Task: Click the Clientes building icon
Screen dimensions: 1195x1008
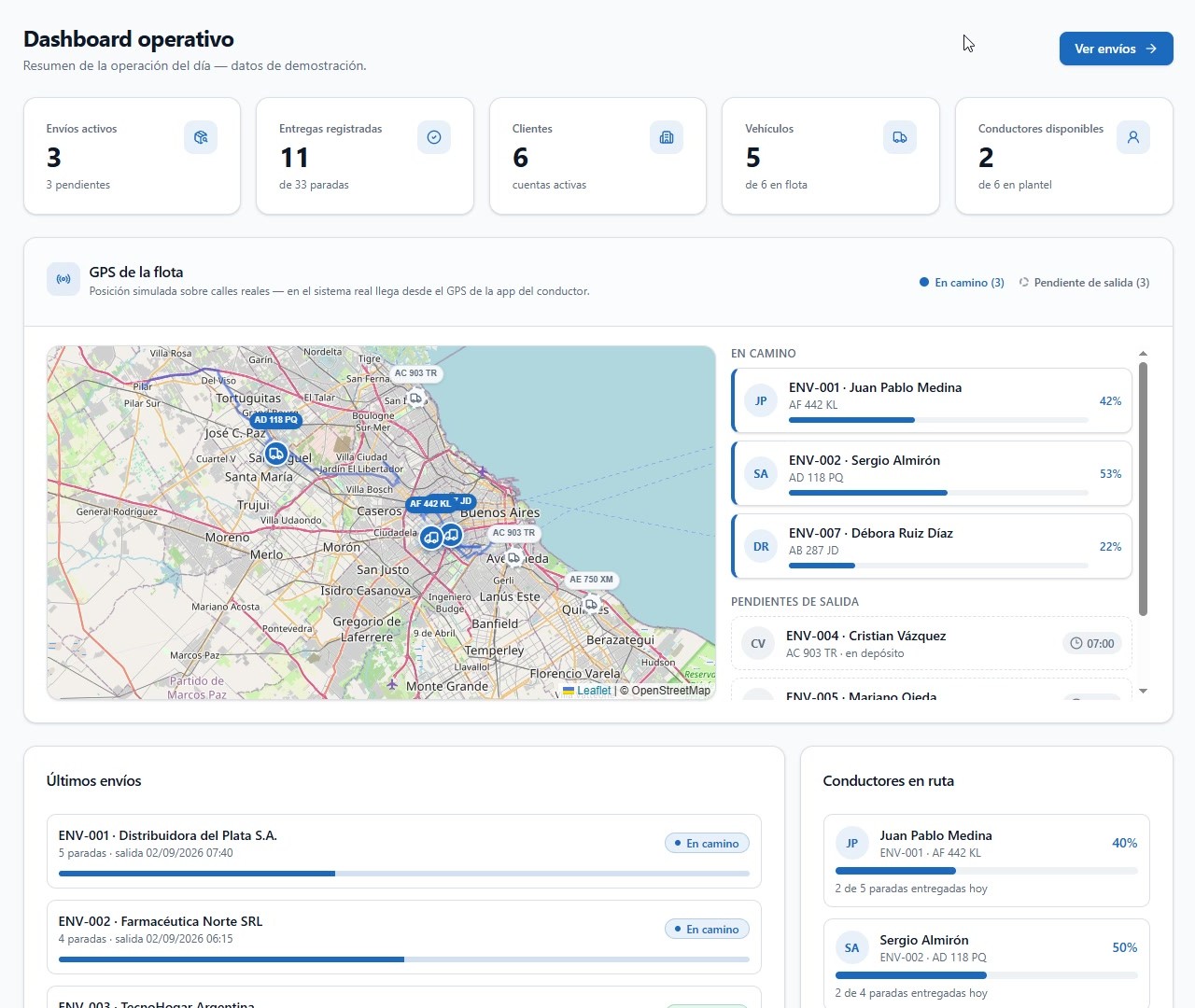Action: pos(667,137)
